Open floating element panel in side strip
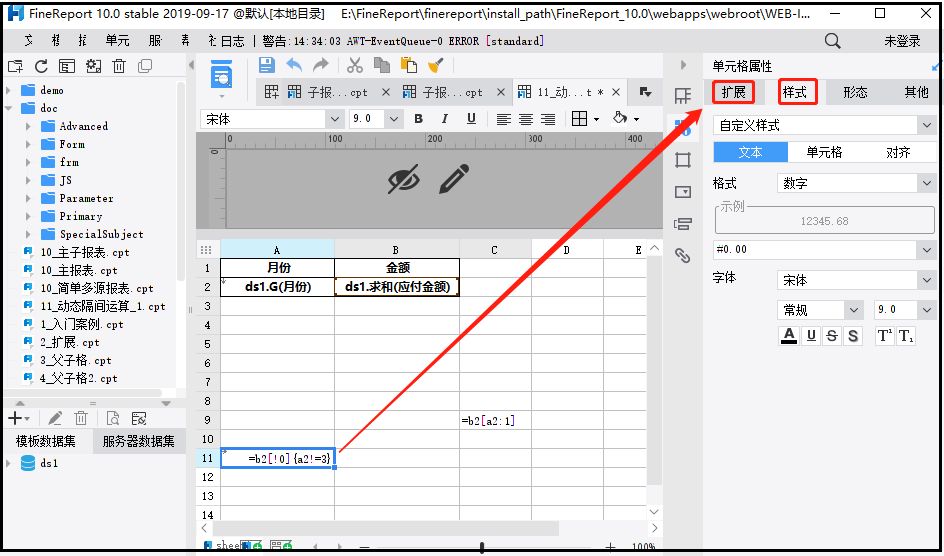944x556 pixels. 682,160
